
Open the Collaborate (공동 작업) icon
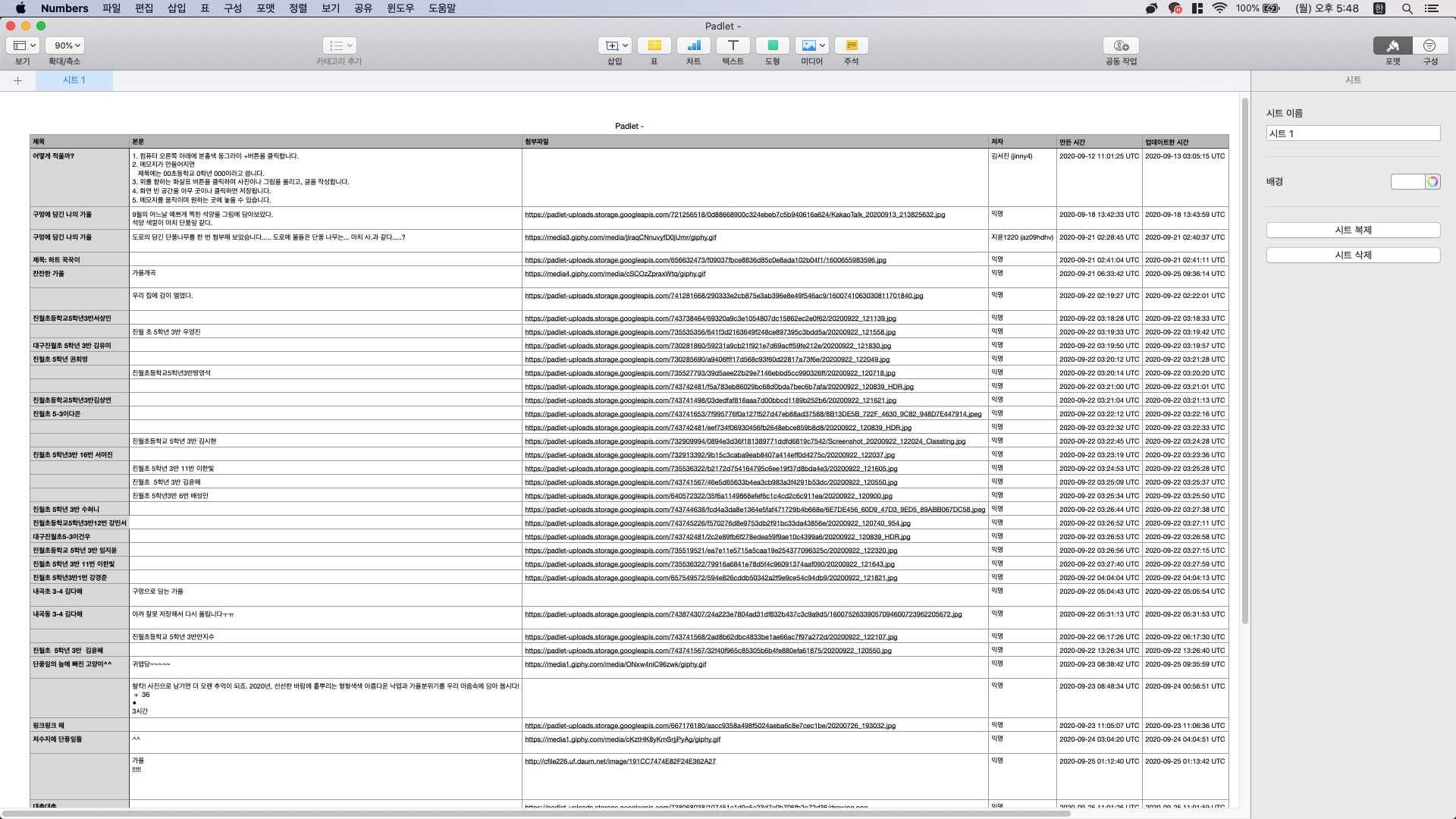coord(1120,46)
